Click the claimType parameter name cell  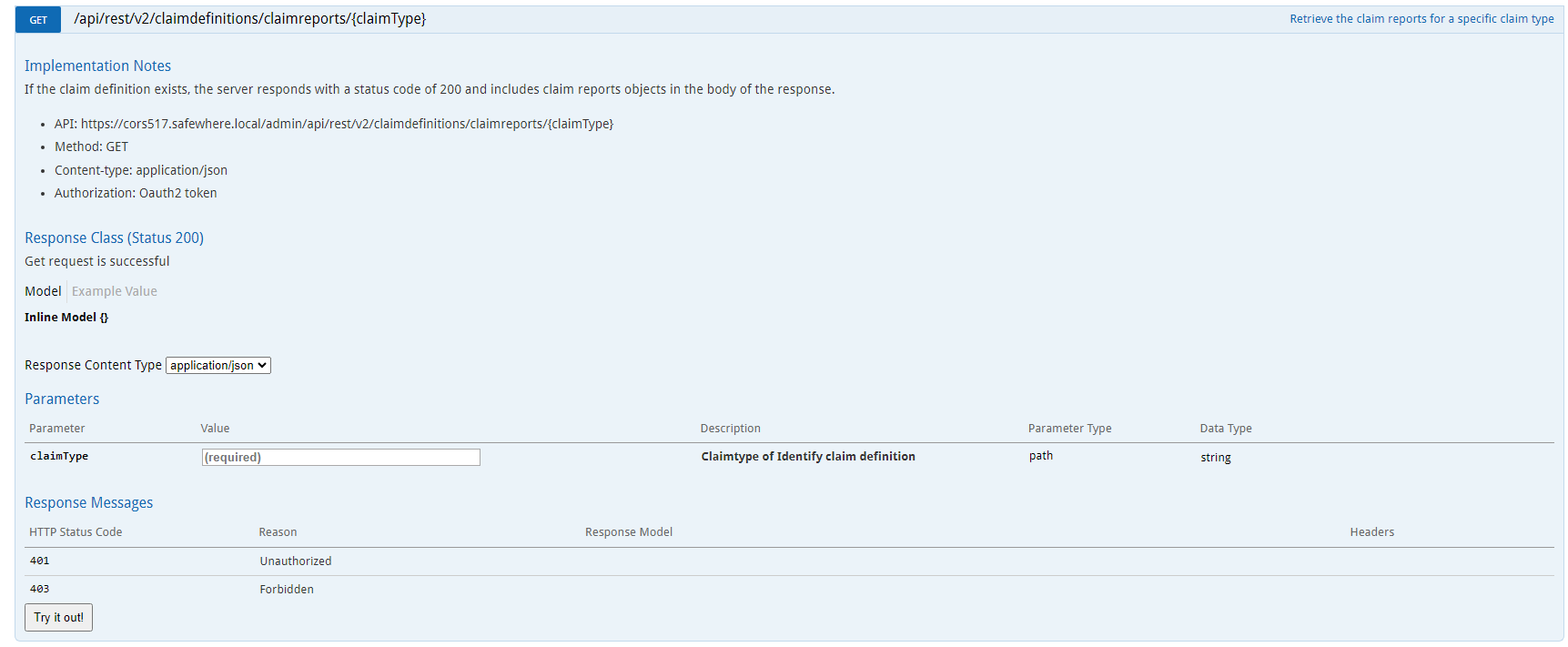coord(59,456)
